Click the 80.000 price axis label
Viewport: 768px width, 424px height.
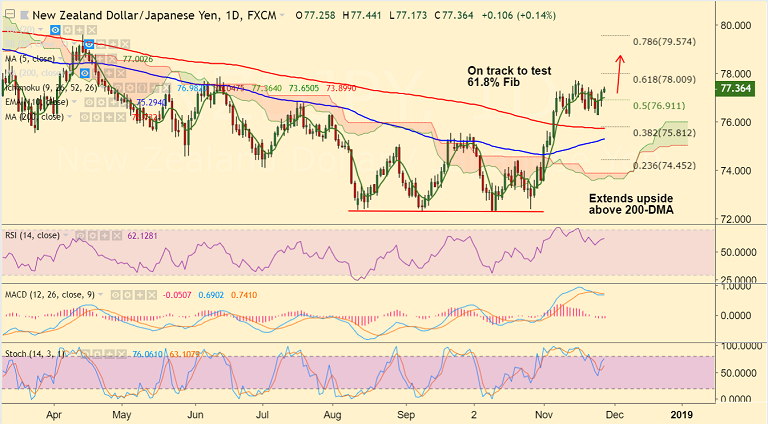(x=735, y=25)
